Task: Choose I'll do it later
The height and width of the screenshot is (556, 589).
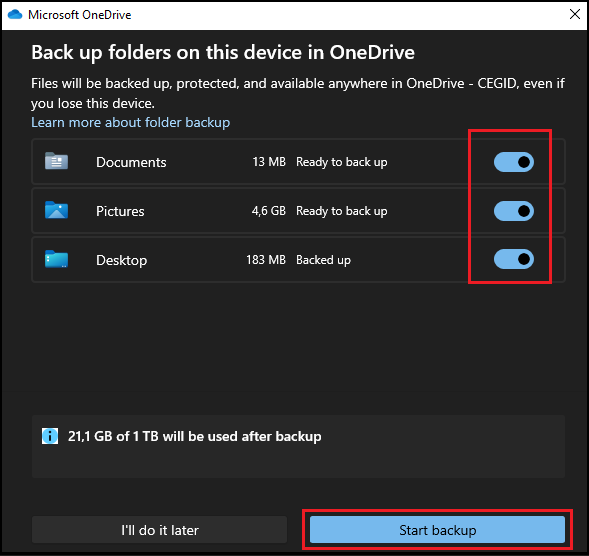Action: [x=159, y=530]
